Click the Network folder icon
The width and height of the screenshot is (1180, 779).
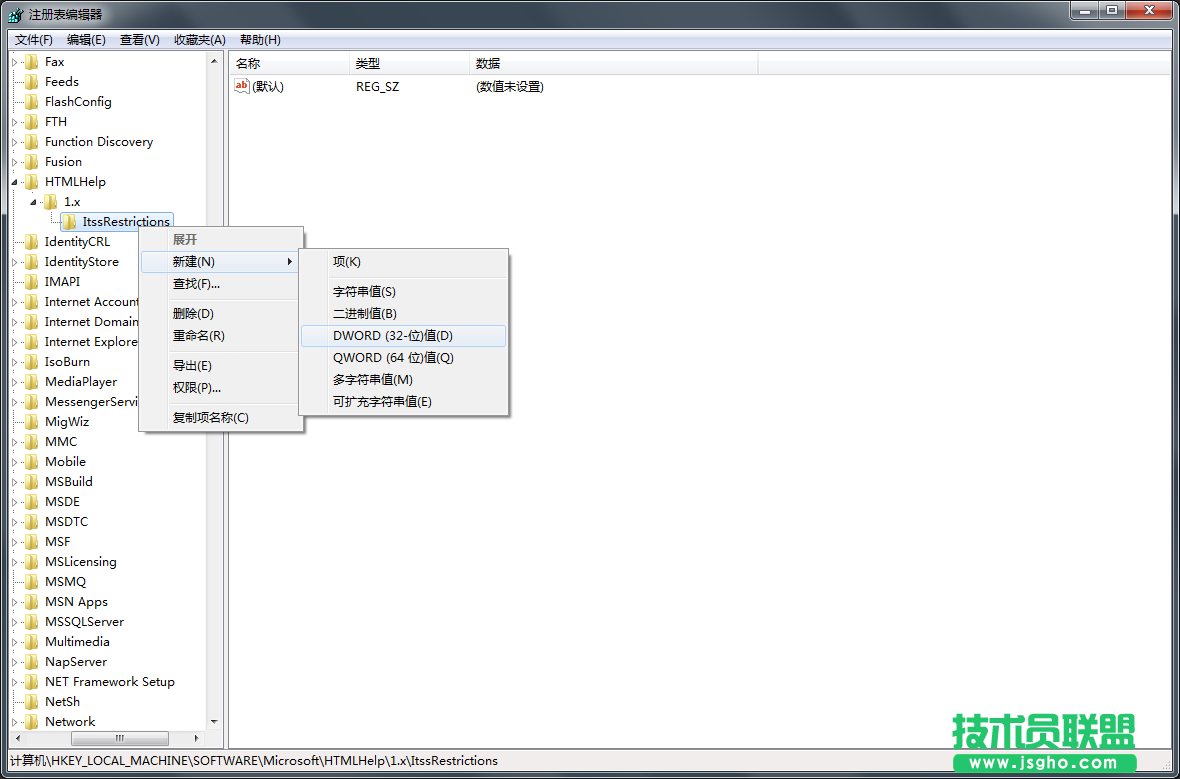pyautogui.click(x=33, y=721)
